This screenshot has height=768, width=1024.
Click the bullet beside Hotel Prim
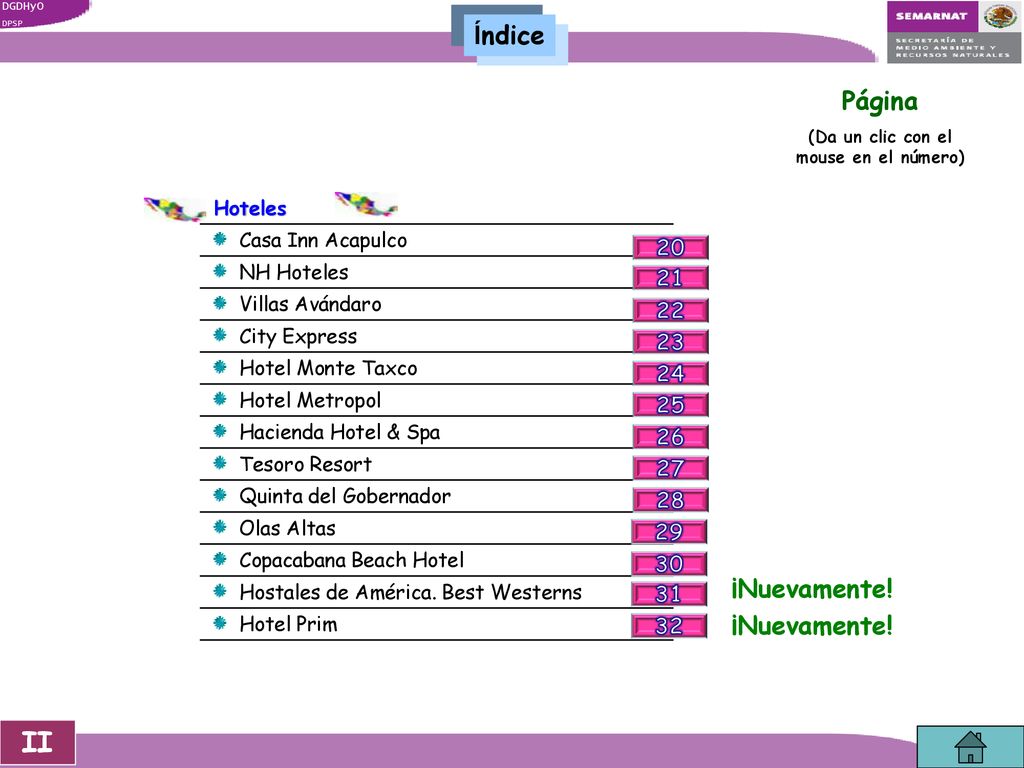(220, 622)
